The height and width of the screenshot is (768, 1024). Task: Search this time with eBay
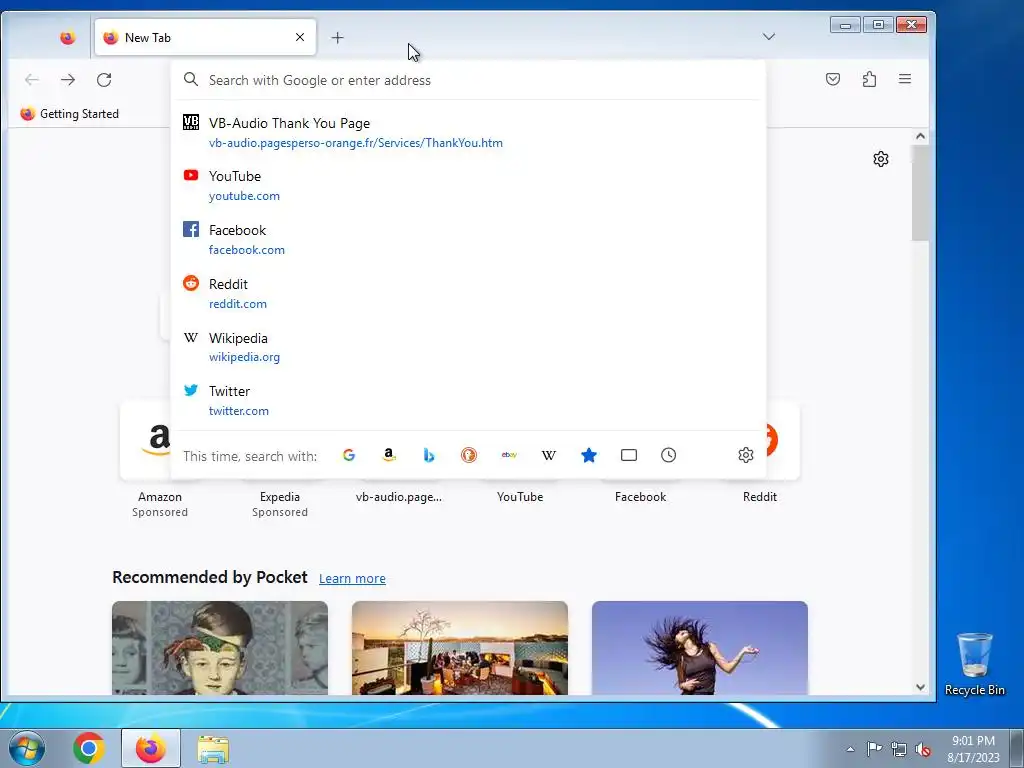coord(509,455)
